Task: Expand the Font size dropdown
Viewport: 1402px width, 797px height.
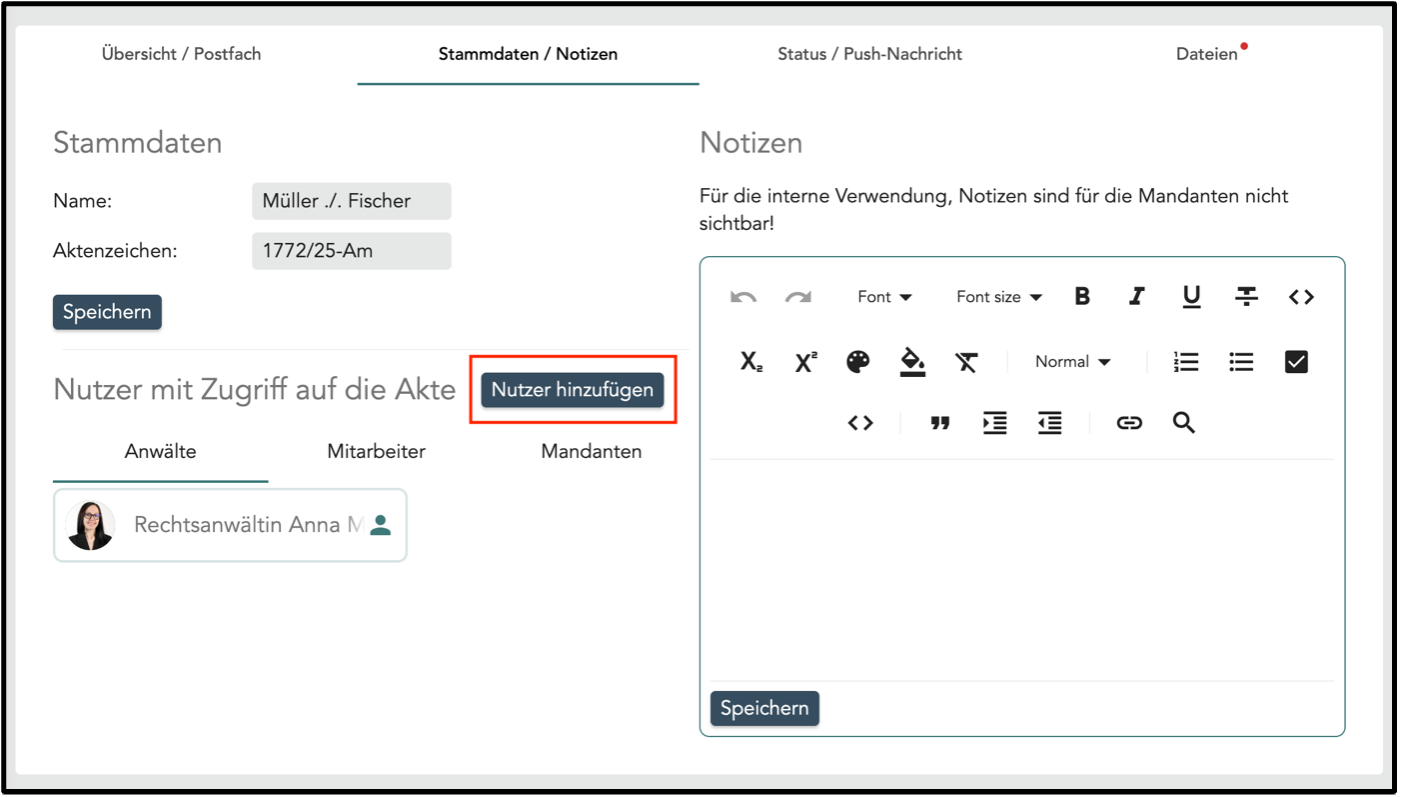Action: pos(998,297)
